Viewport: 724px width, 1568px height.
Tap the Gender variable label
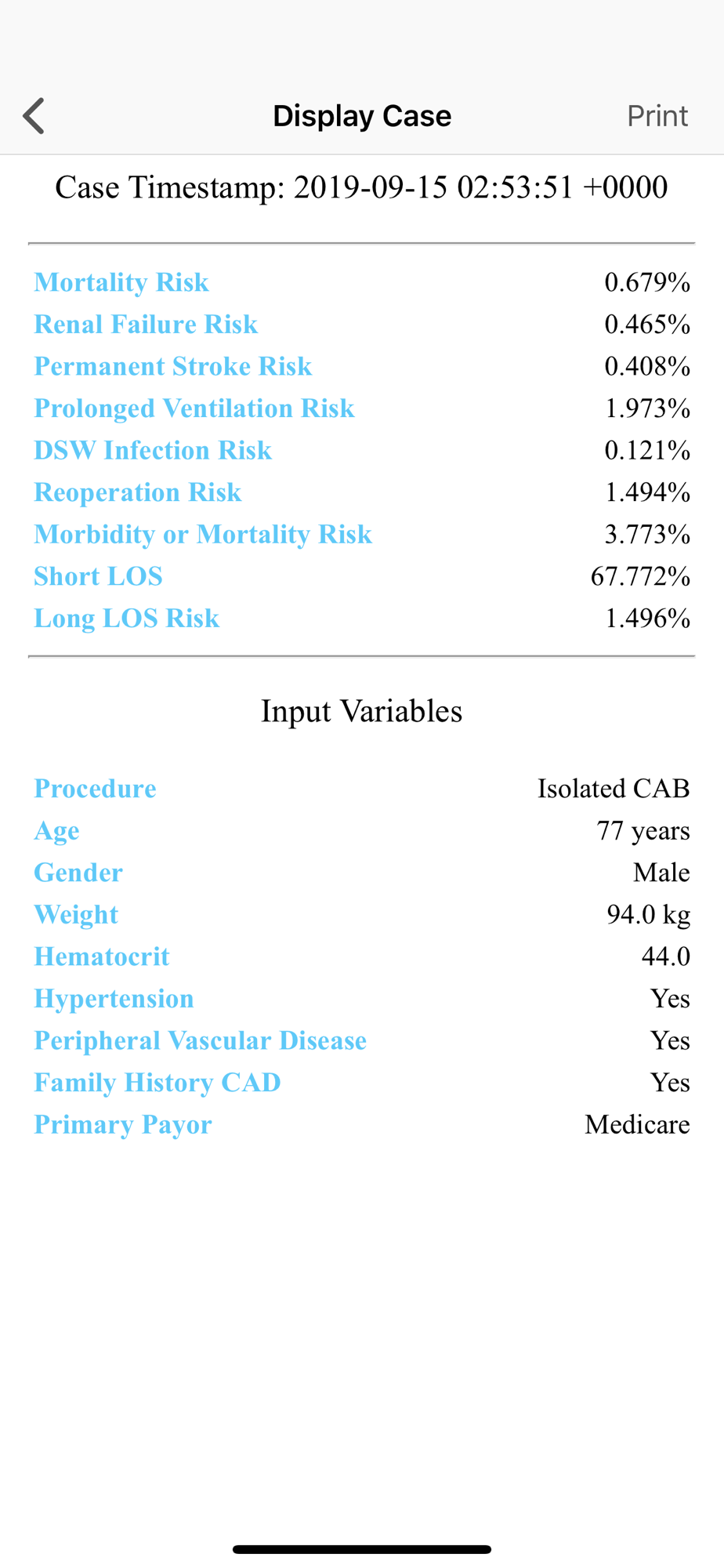[78, 873]
